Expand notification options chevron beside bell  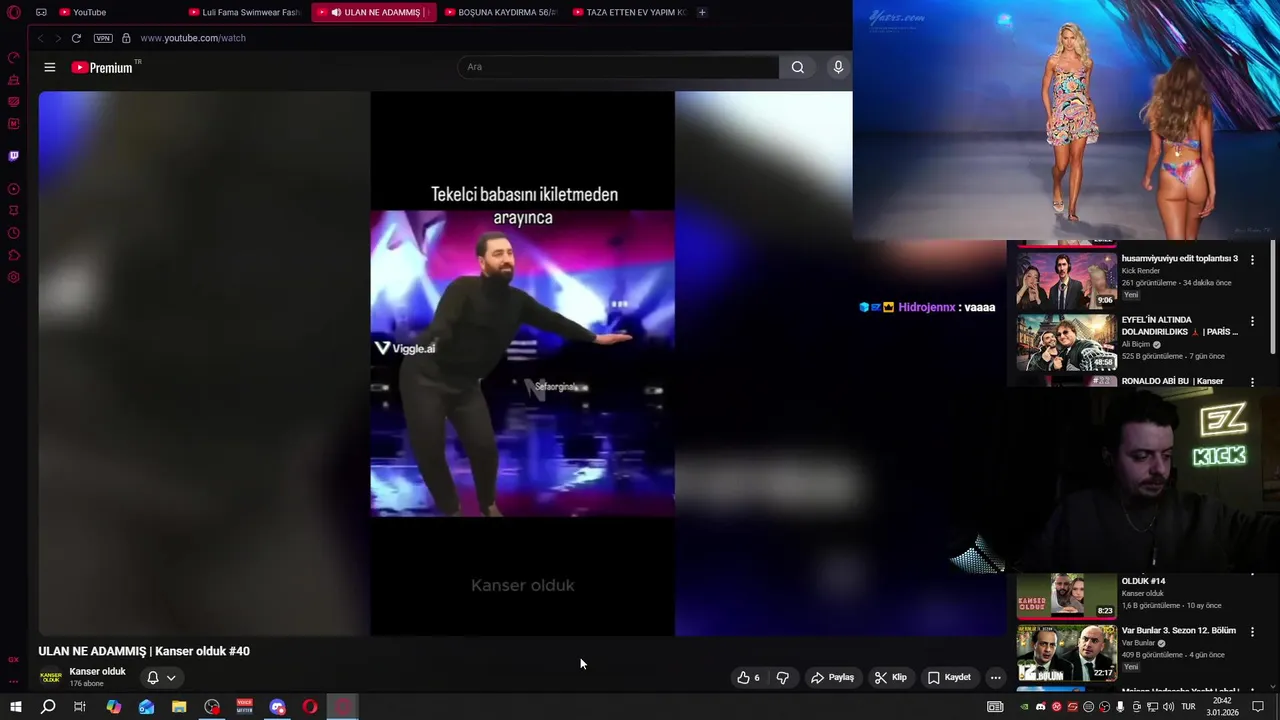(171, 677)
